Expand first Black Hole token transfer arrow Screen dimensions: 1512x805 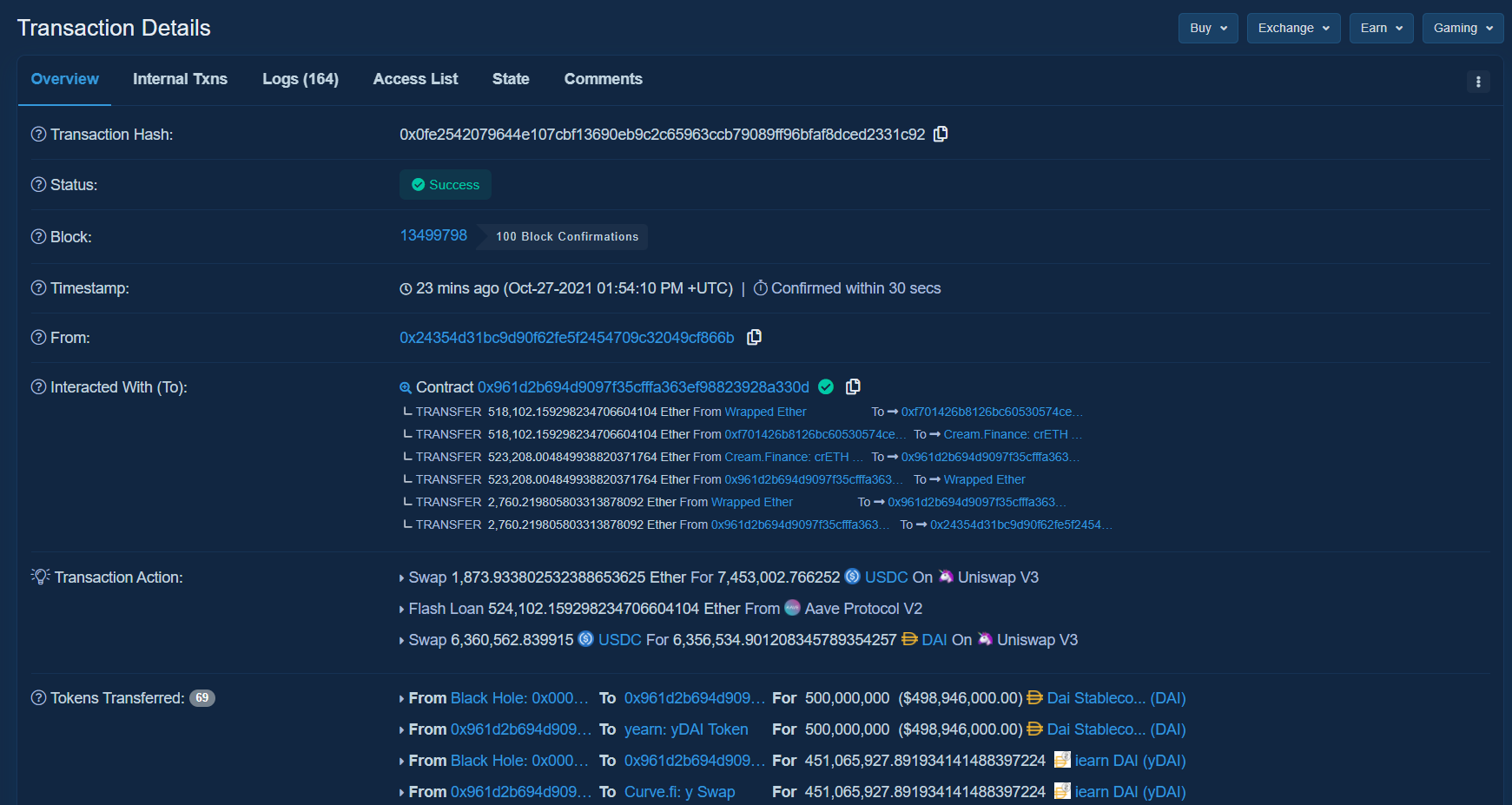point(402,699)
